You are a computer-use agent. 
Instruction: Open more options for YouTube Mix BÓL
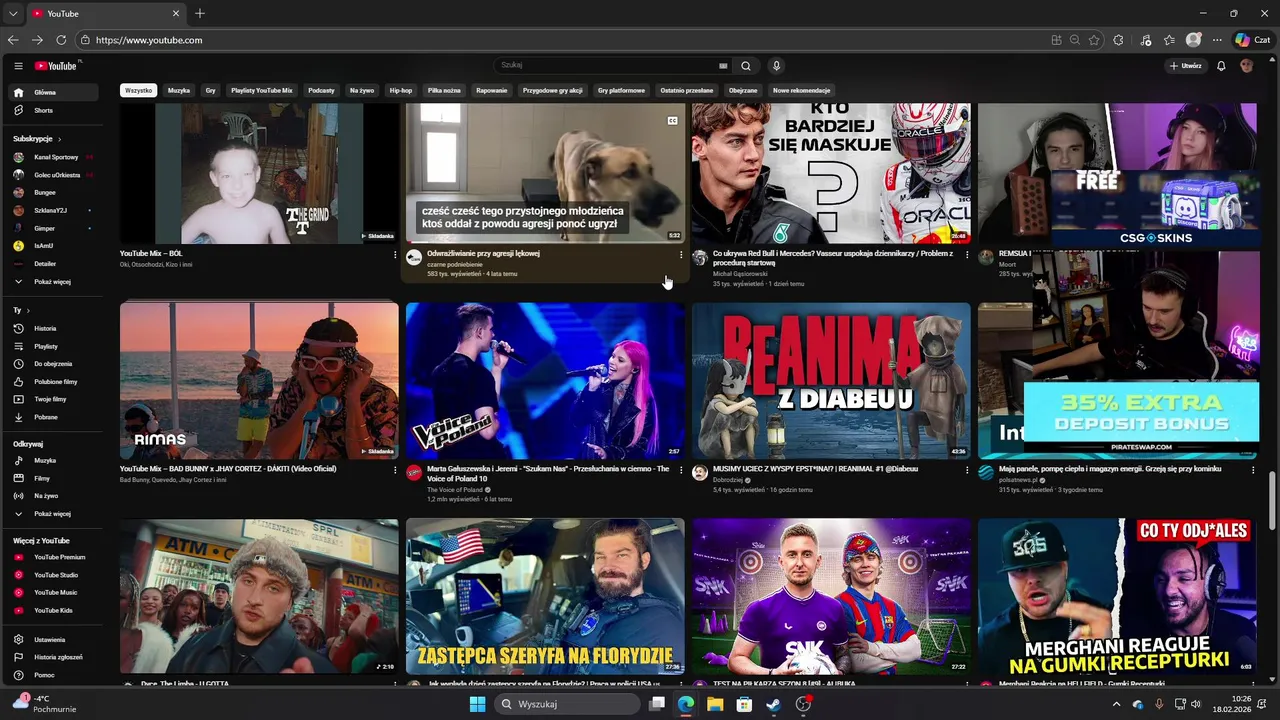[x=395, y=255]
